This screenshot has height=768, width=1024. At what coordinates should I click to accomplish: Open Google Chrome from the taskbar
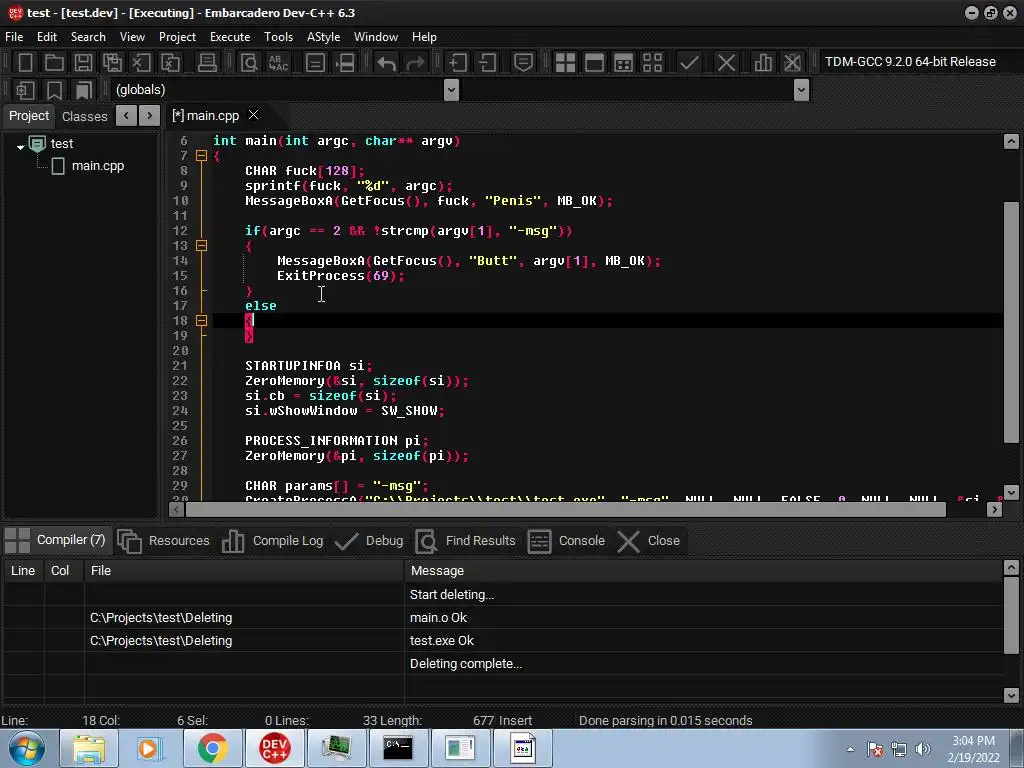(212, 748)
